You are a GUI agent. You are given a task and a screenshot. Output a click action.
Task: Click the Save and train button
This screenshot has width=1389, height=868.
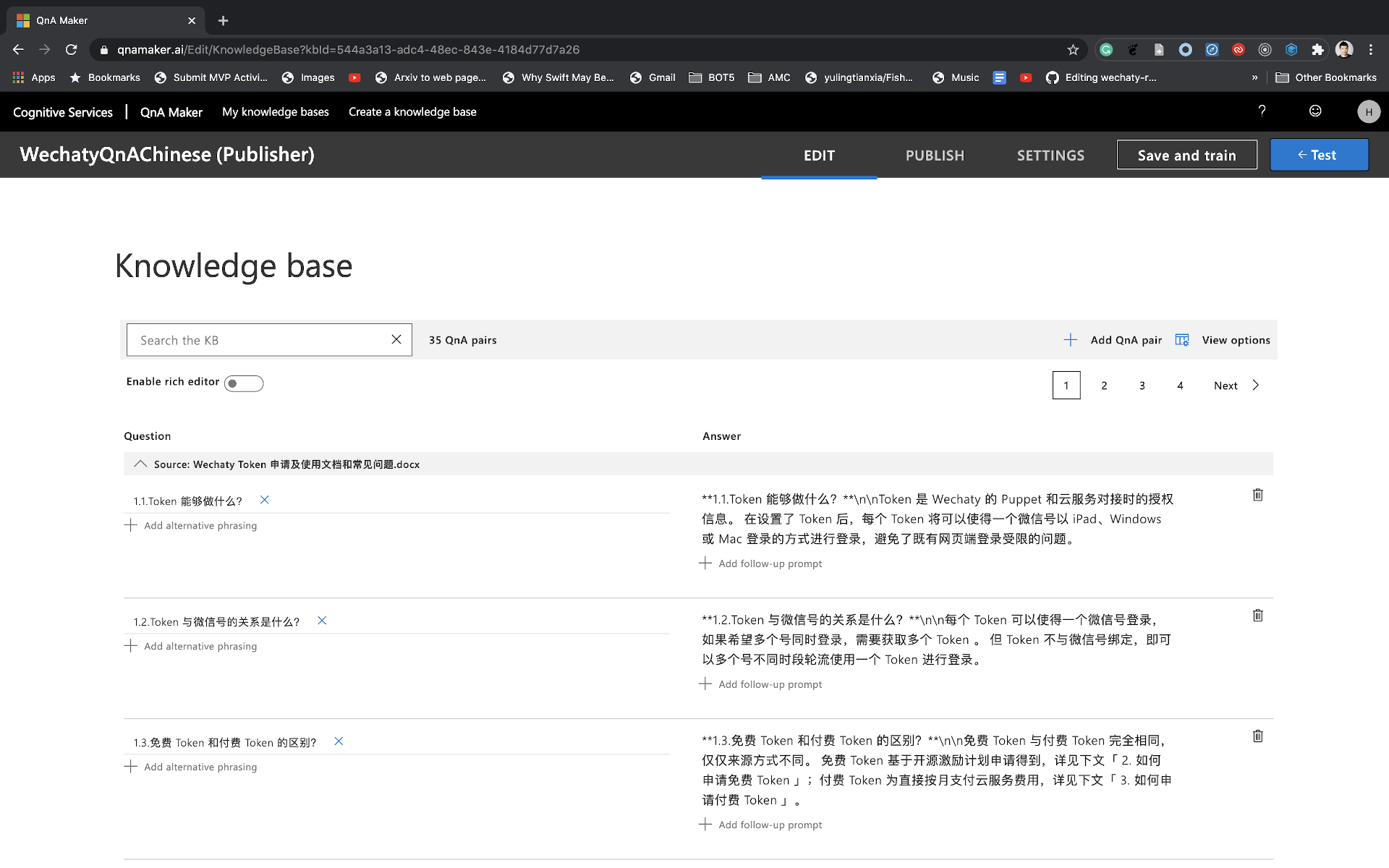click(x=1186, y=156)
